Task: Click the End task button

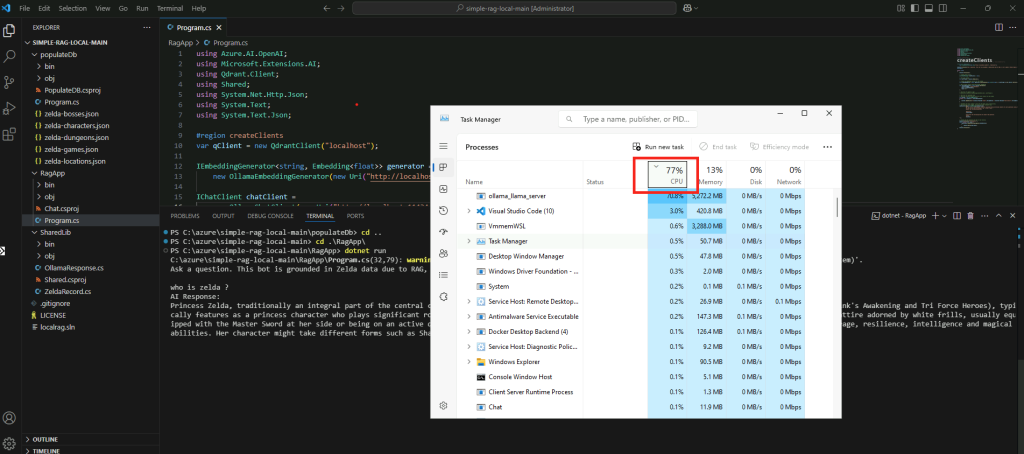Action: click(718, 147)
